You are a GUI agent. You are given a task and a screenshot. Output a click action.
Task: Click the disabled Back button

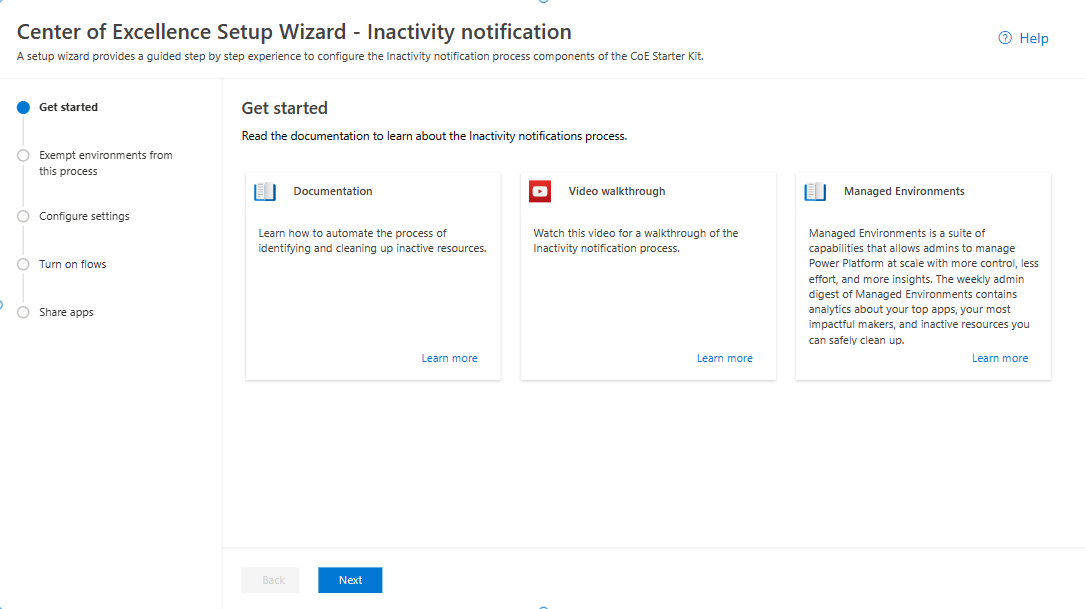[x=271, y=580]
